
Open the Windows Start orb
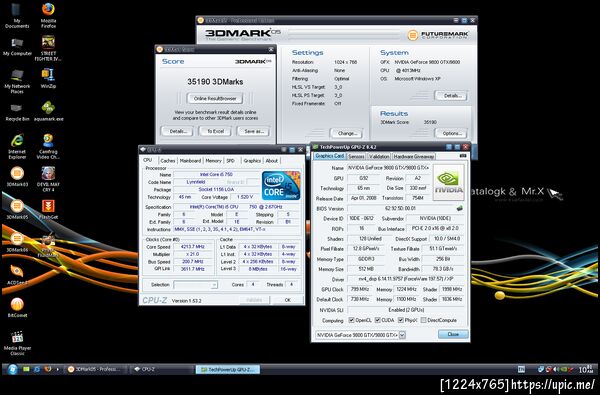pyautogui.click(x=12, y=369)
